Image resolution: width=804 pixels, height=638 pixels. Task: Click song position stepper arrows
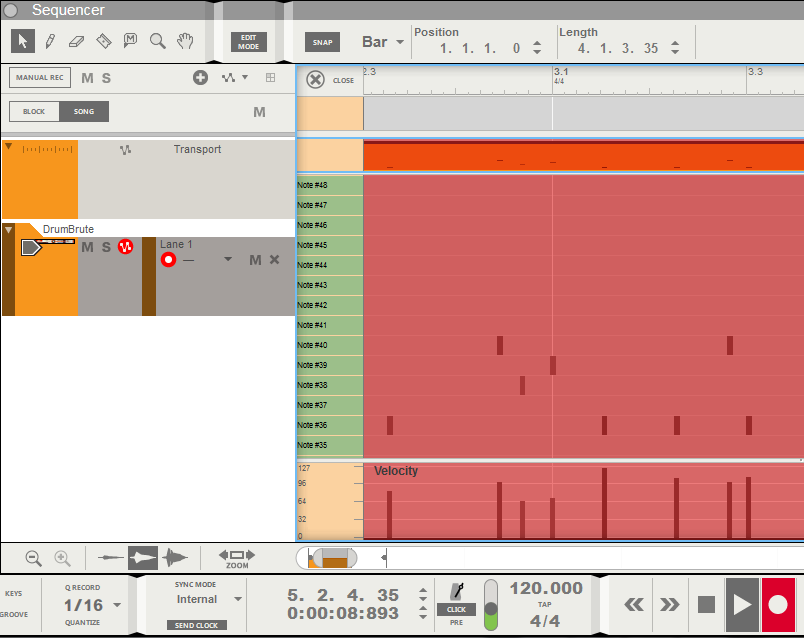coord(423,594)
